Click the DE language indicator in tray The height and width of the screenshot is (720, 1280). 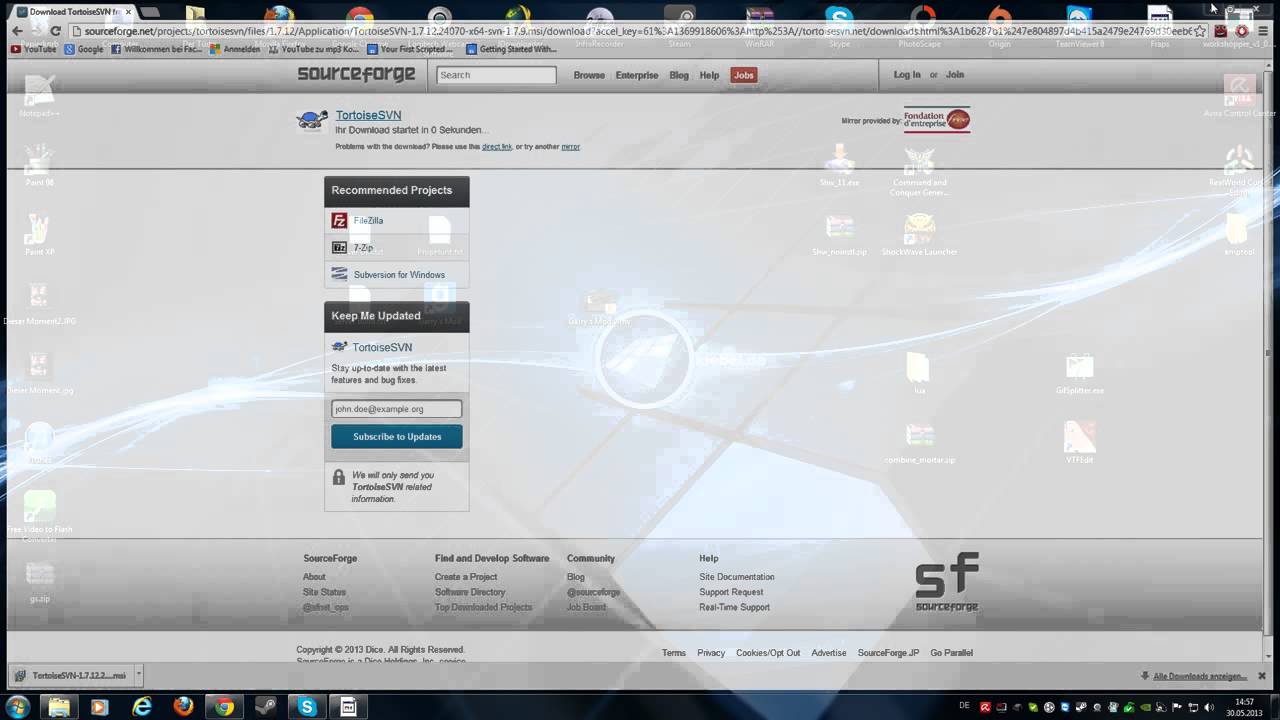(x=964, y=705)
